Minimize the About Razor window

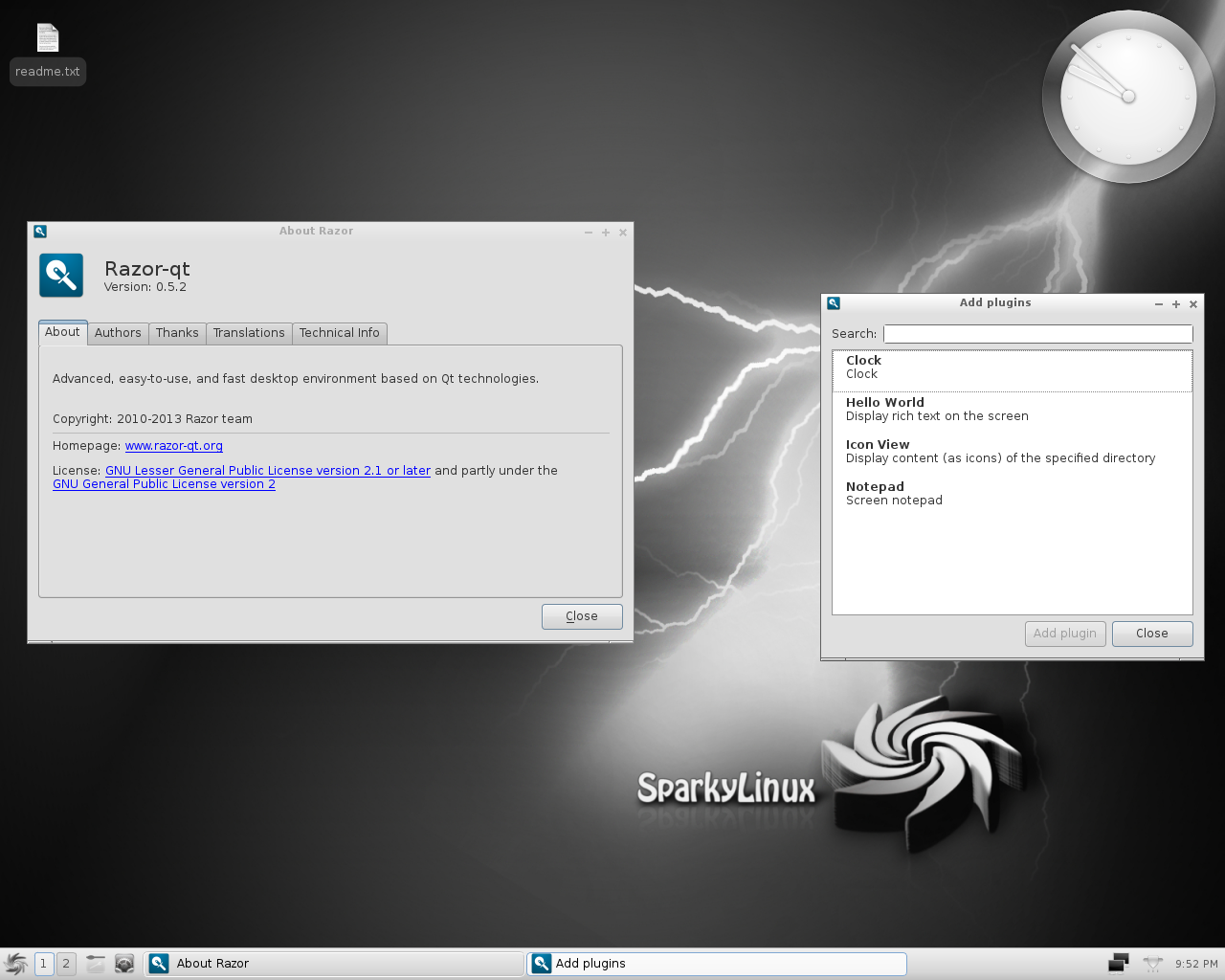point(589,233)
